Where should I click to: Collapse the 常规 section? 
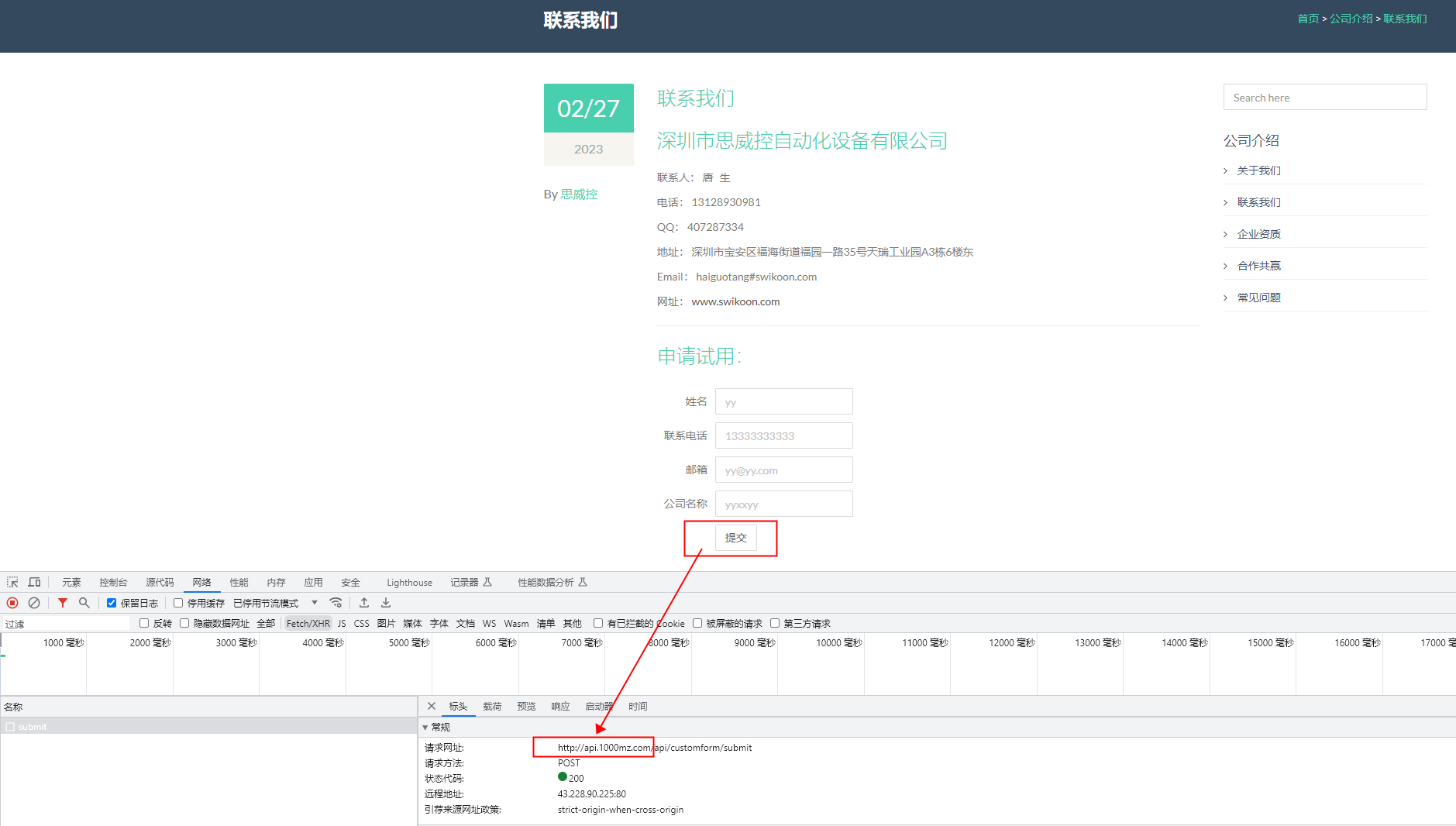point(425,728)
